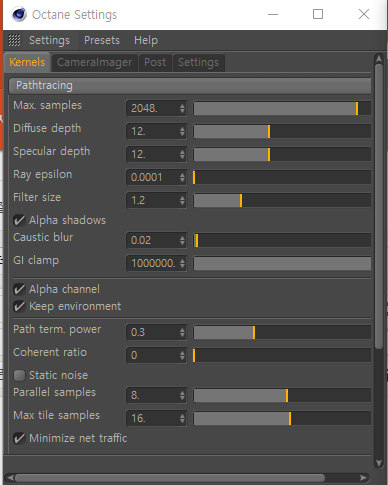Toggle the Keep environment checkbox
This screenshot has width=388, height=485.
(19, 306)
